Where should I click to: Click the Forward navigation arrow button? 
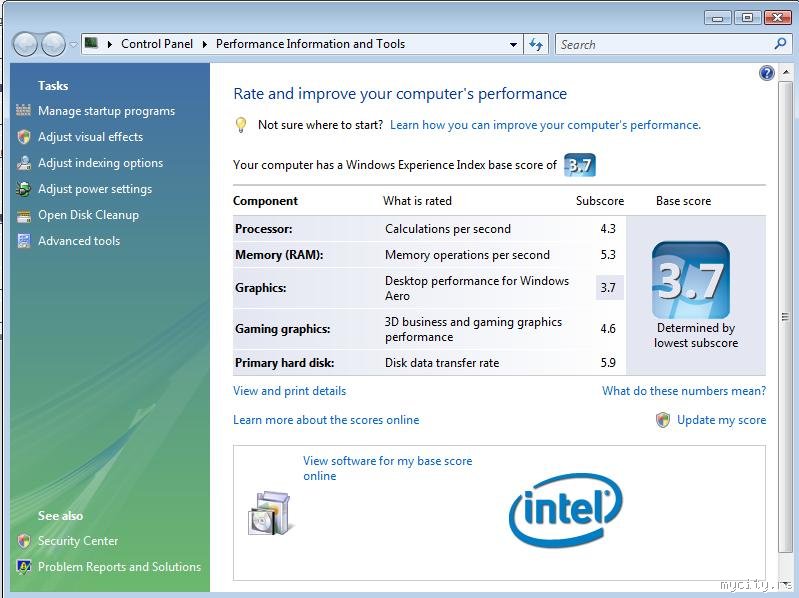pos(53,44)
